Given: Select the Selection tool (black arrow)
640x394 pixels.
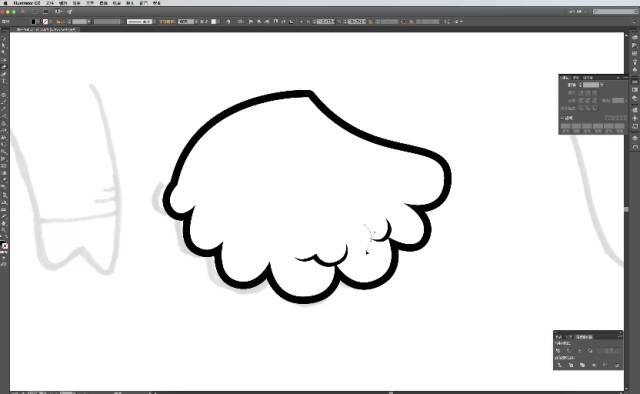Looking at the screenshot, I should [x=5, y=39].
